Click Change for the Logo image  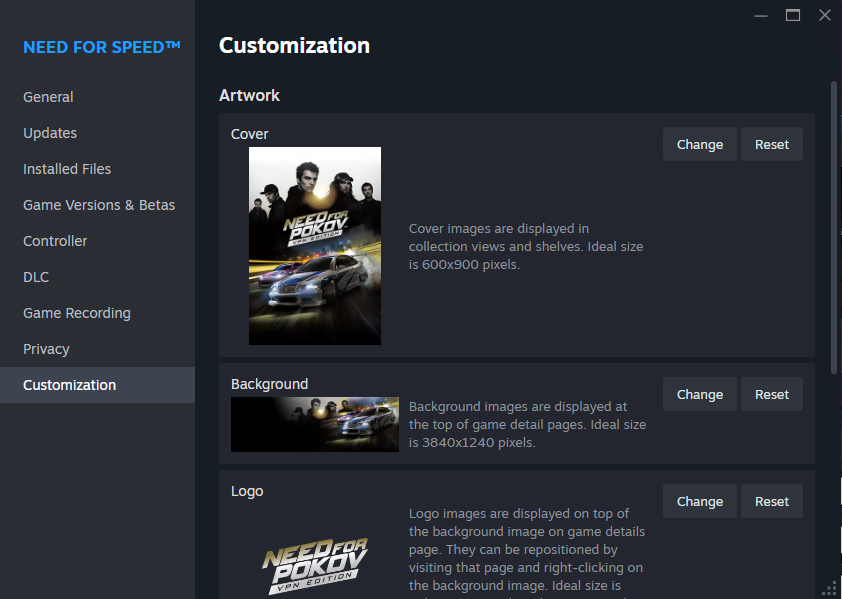tap(700, 501)
